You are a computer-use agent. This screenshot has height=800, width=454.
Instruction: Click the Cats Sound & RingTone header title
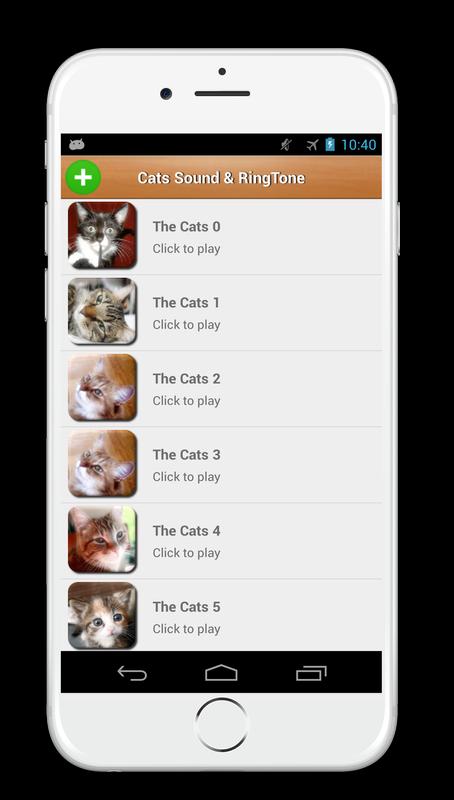click(221, 178)
